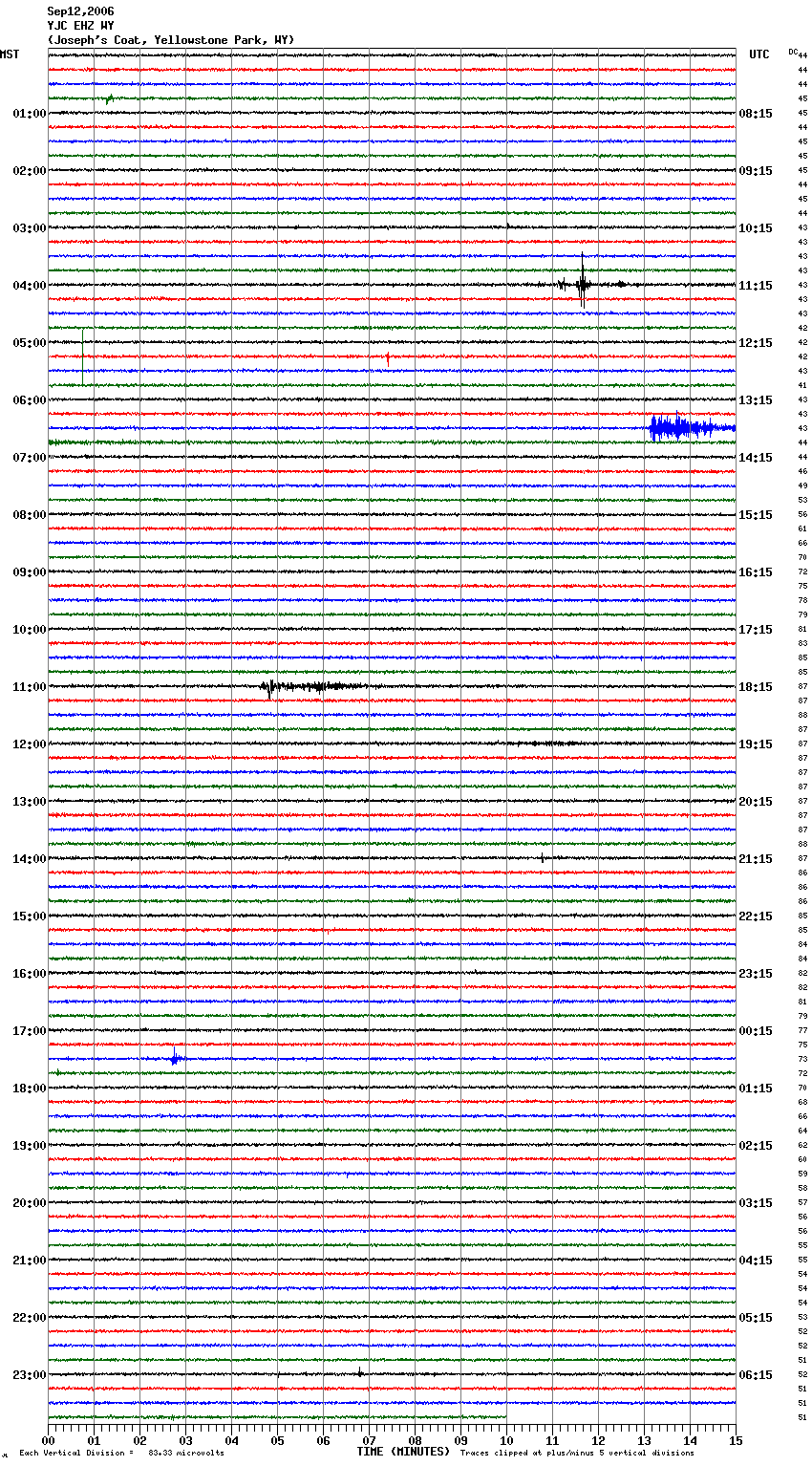This screenshot has height=1466, width=812.
Task: Select the 20:00 MST time label
Action: [29, 1203]
